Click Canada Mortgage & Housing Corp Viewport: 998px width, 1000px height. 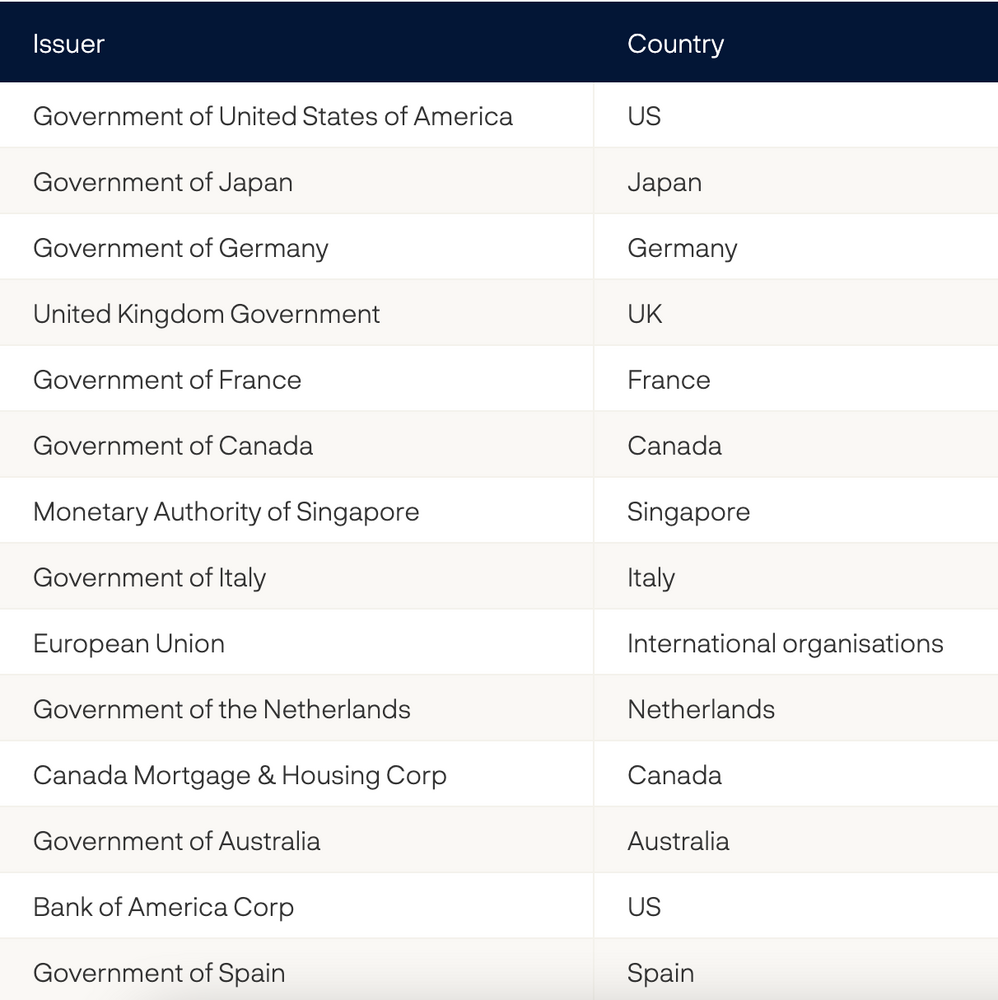pos(239,776)
